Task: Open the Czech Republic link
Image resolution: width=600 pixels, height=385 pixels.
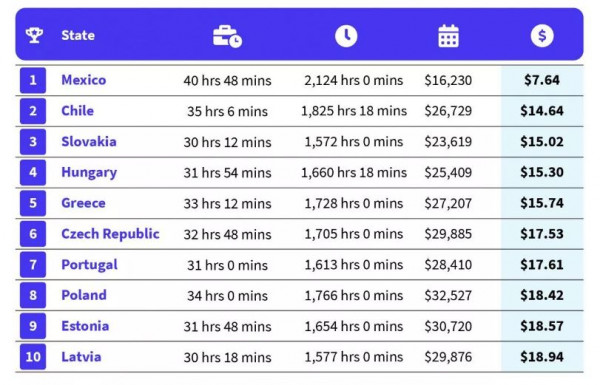Action: click(x=111, y=234)
